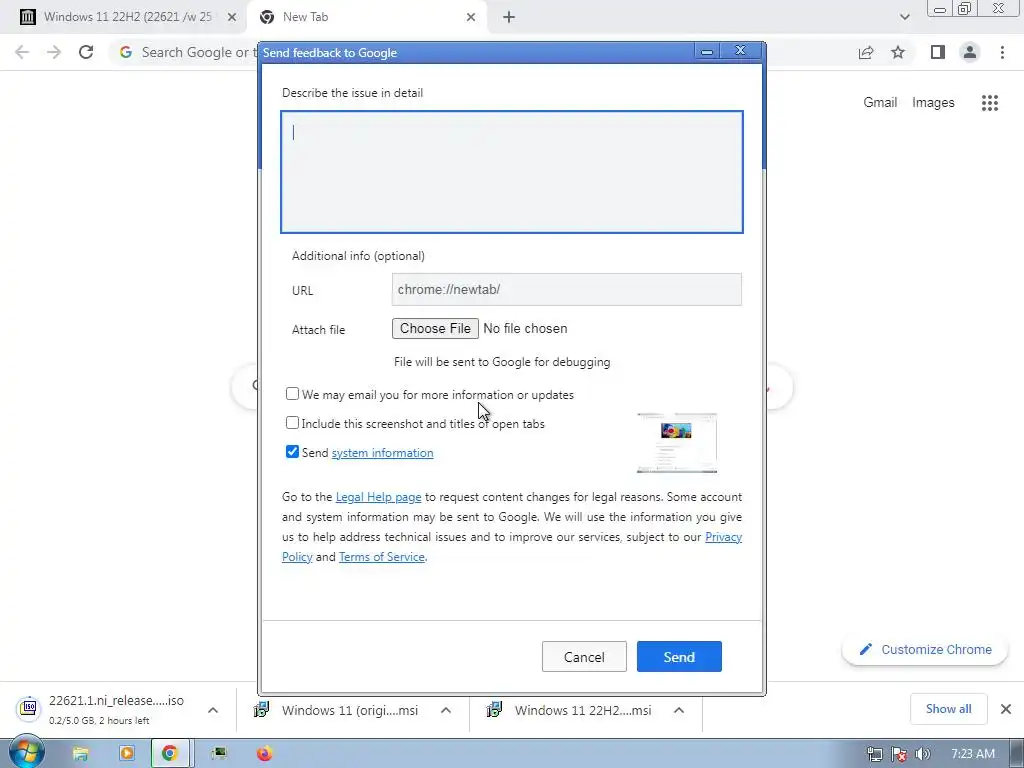Open the Legal Help page link
This screenshot has width=1024, height=768.
pos(378,497)
